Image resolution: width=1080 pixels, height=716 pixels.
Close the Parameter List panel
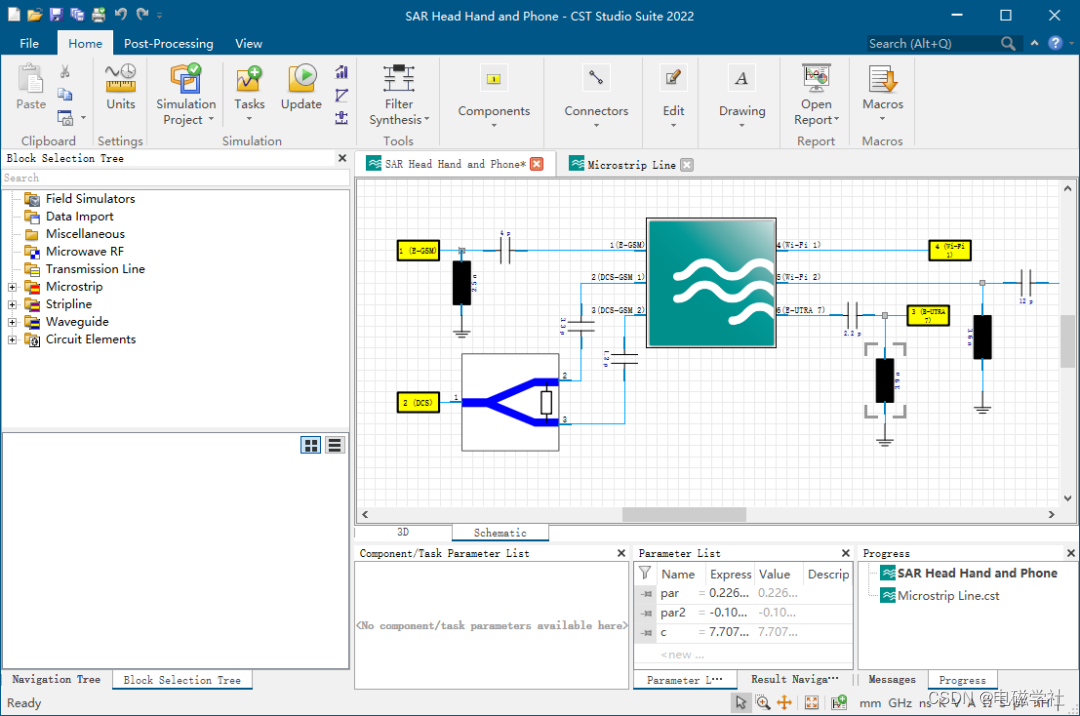coord(846,553)
